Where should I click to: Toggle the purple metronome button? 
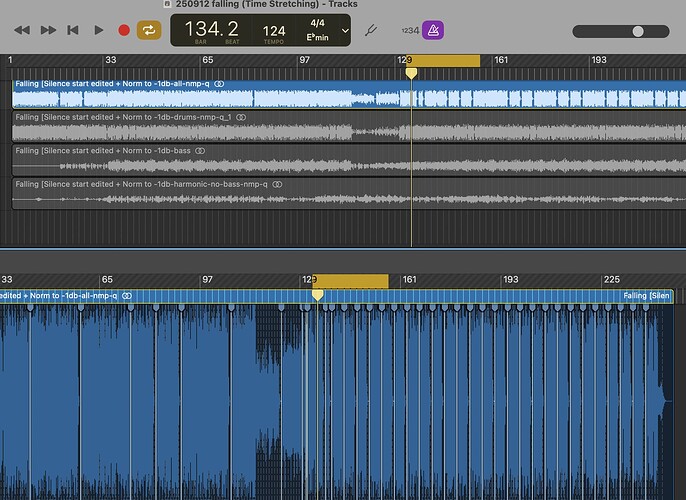(x=433, y=31)
